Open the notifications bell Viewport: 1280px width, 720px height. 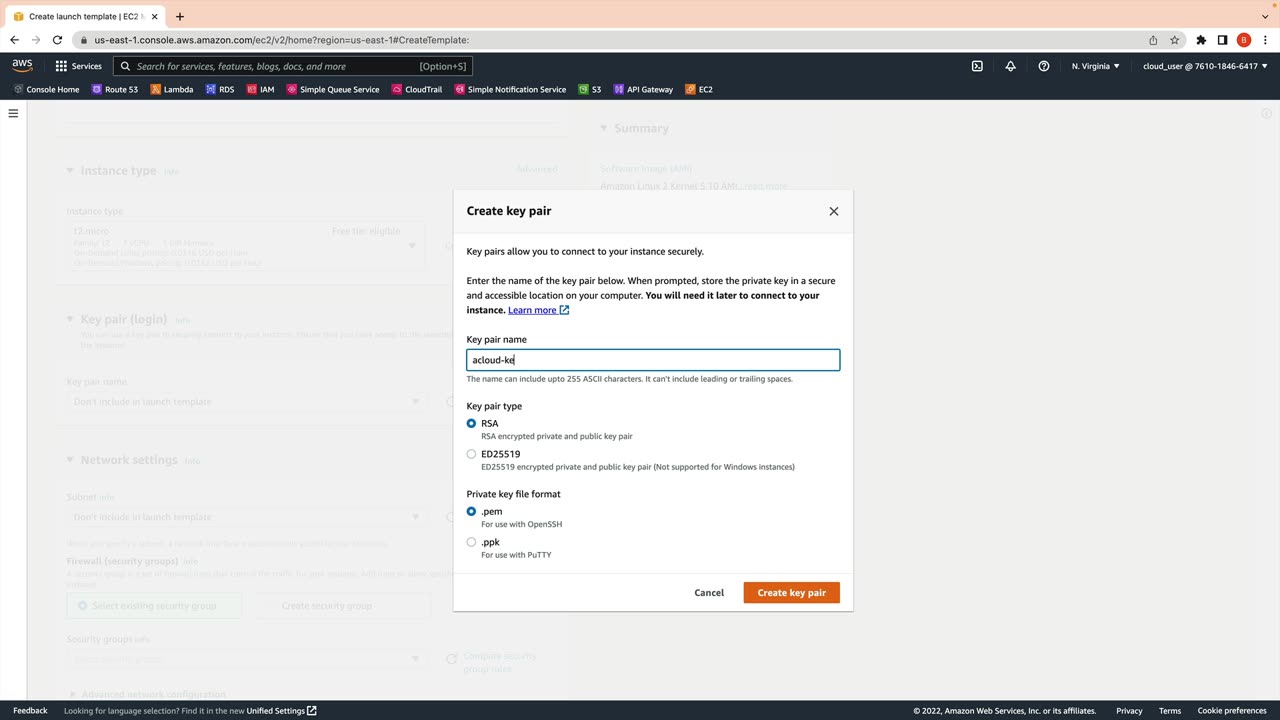pyautogui.click(x=1010, y=66)
